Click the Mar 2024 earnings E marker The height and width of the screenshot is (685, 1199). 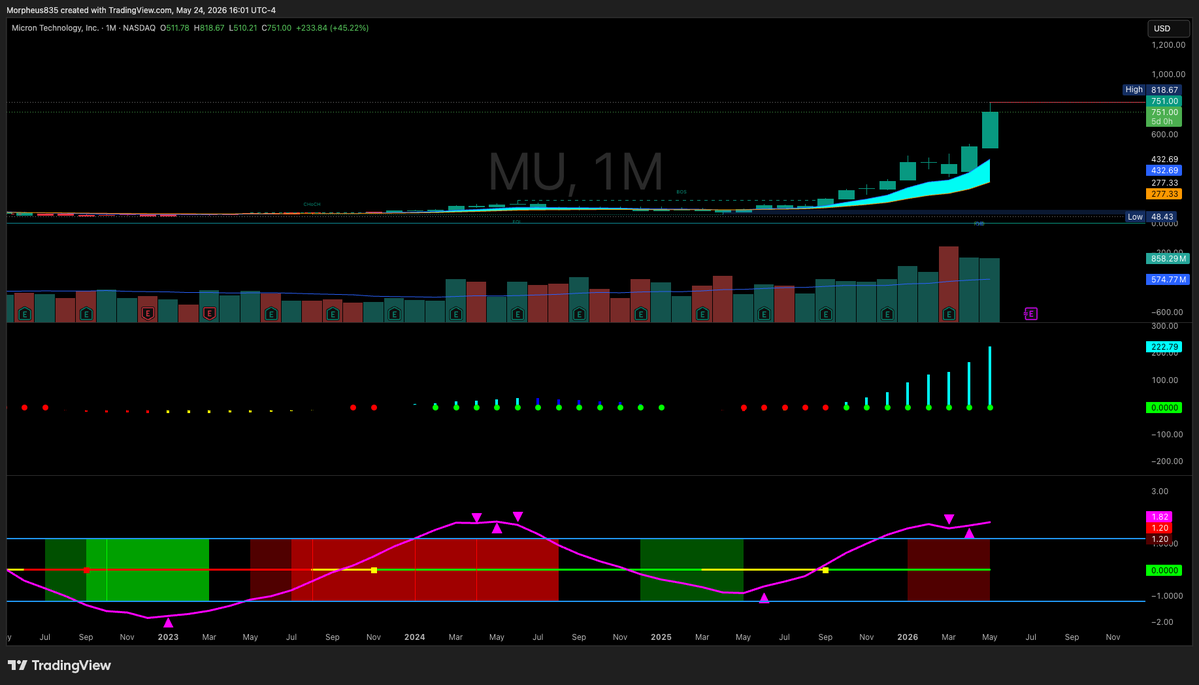click(x=456, y=313)
